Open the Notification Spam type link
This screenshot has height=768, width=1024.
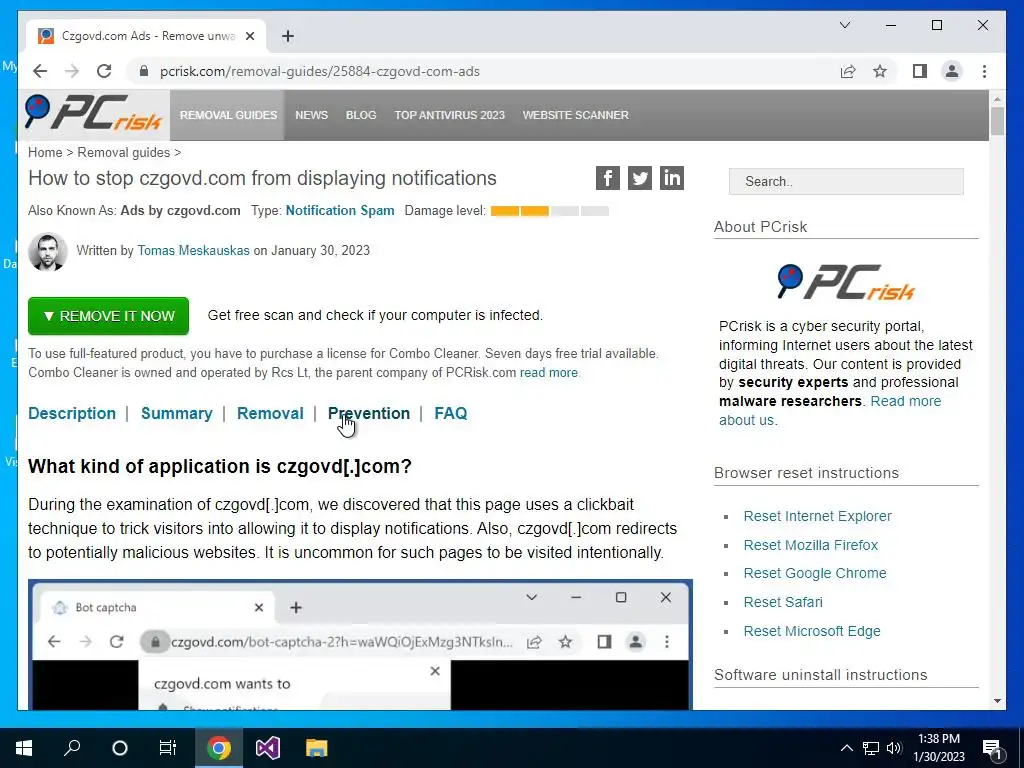coord(340,210)
